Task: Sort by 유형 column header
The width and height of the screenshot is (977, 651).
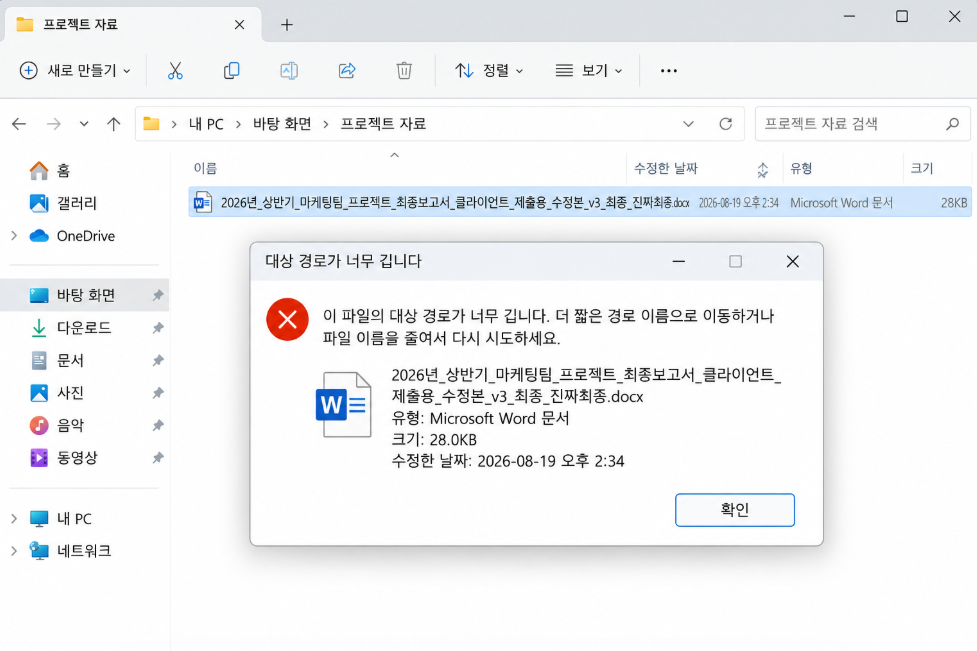Action: tap(801, 169)
